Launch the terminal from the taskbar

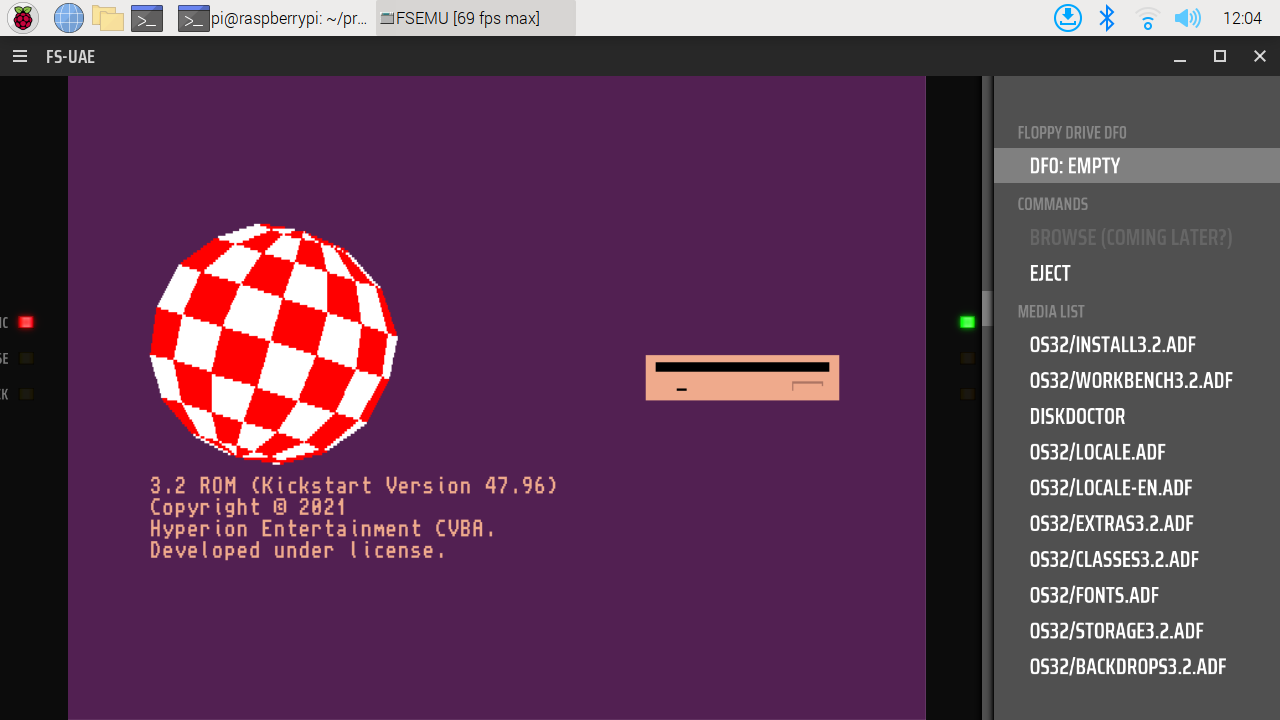[147, 18]
